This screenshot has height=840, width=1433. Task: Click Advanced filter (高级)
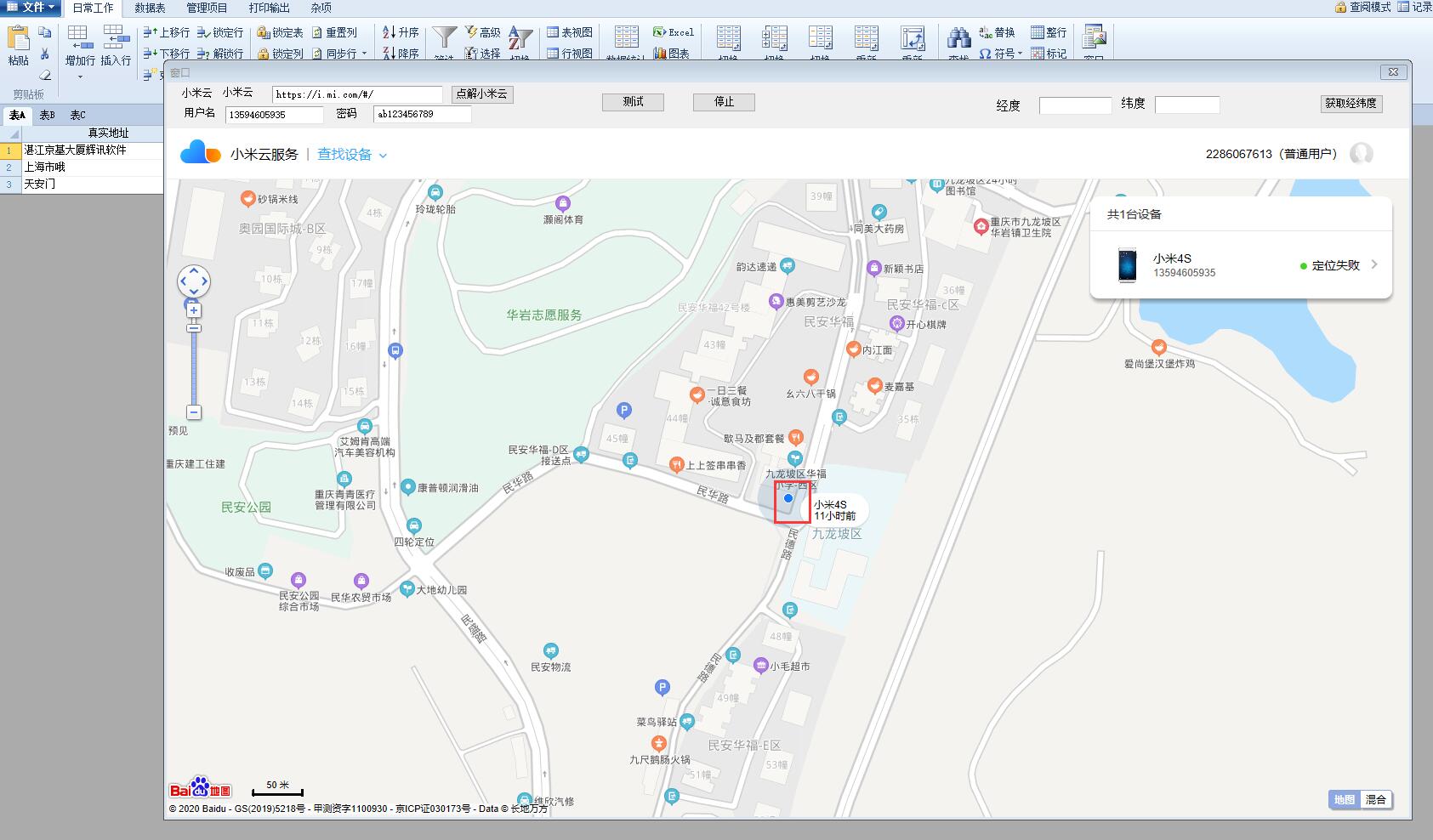click(x=482, y=32)
